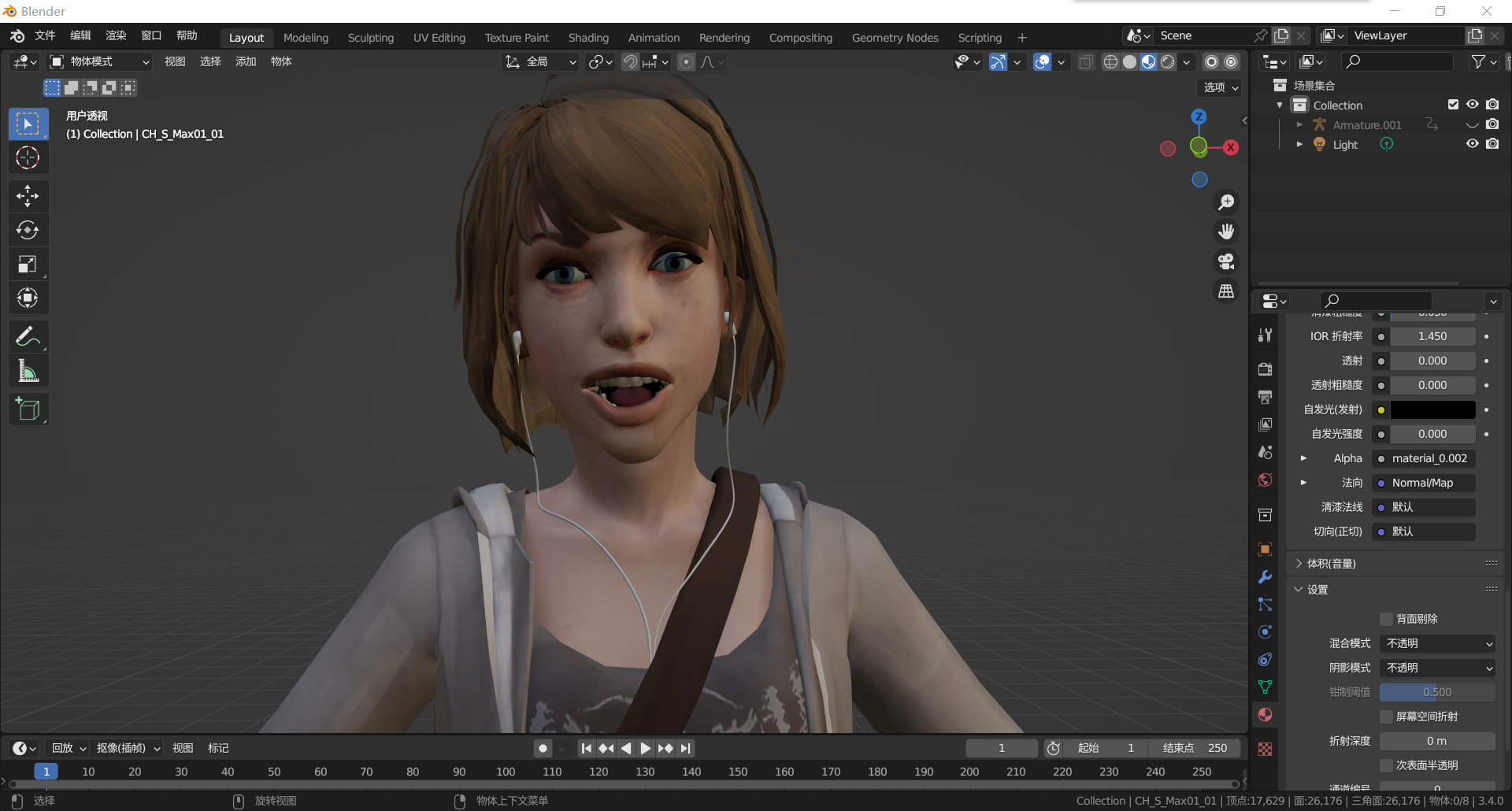
Task: Select the Measure tool
Action: click(x=28, y=370)
